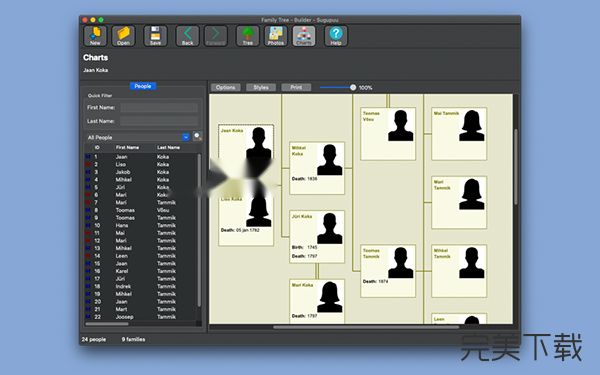Image resolution: width=600 pixels, height=375 pixels.
Task: Open Help with the question mark icon
Action: click(x=336, y=36)
